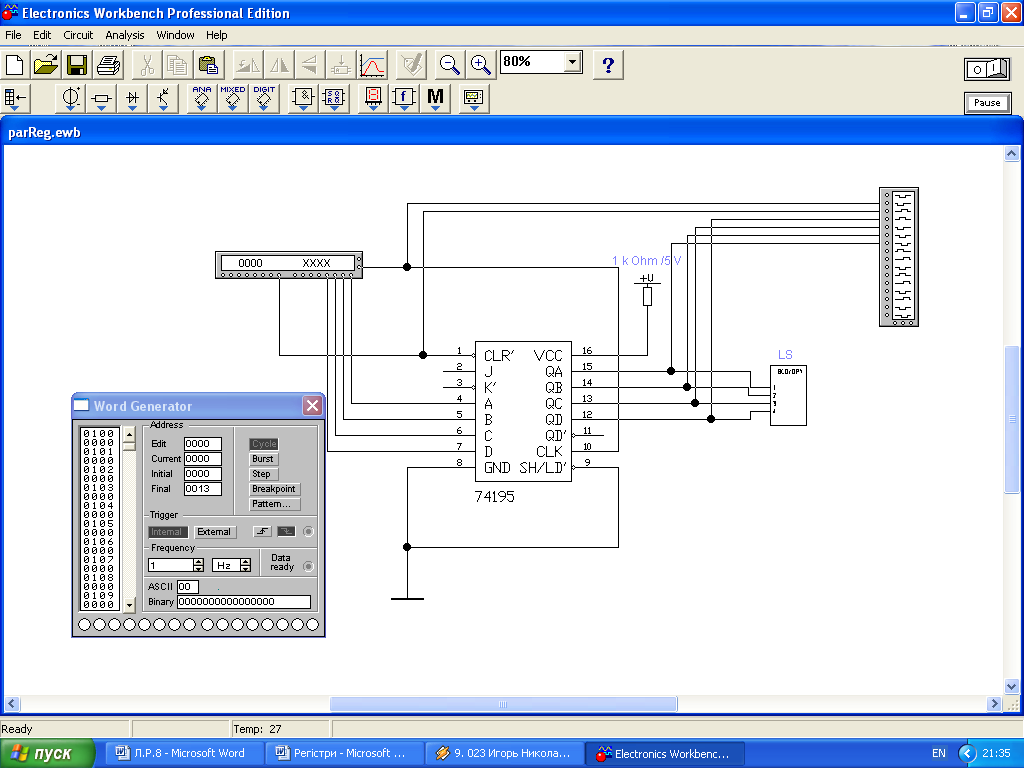The width and height of the screenshot is (1024, 768).
Task: Open the Pattern dialog
Action: point(272,504)
